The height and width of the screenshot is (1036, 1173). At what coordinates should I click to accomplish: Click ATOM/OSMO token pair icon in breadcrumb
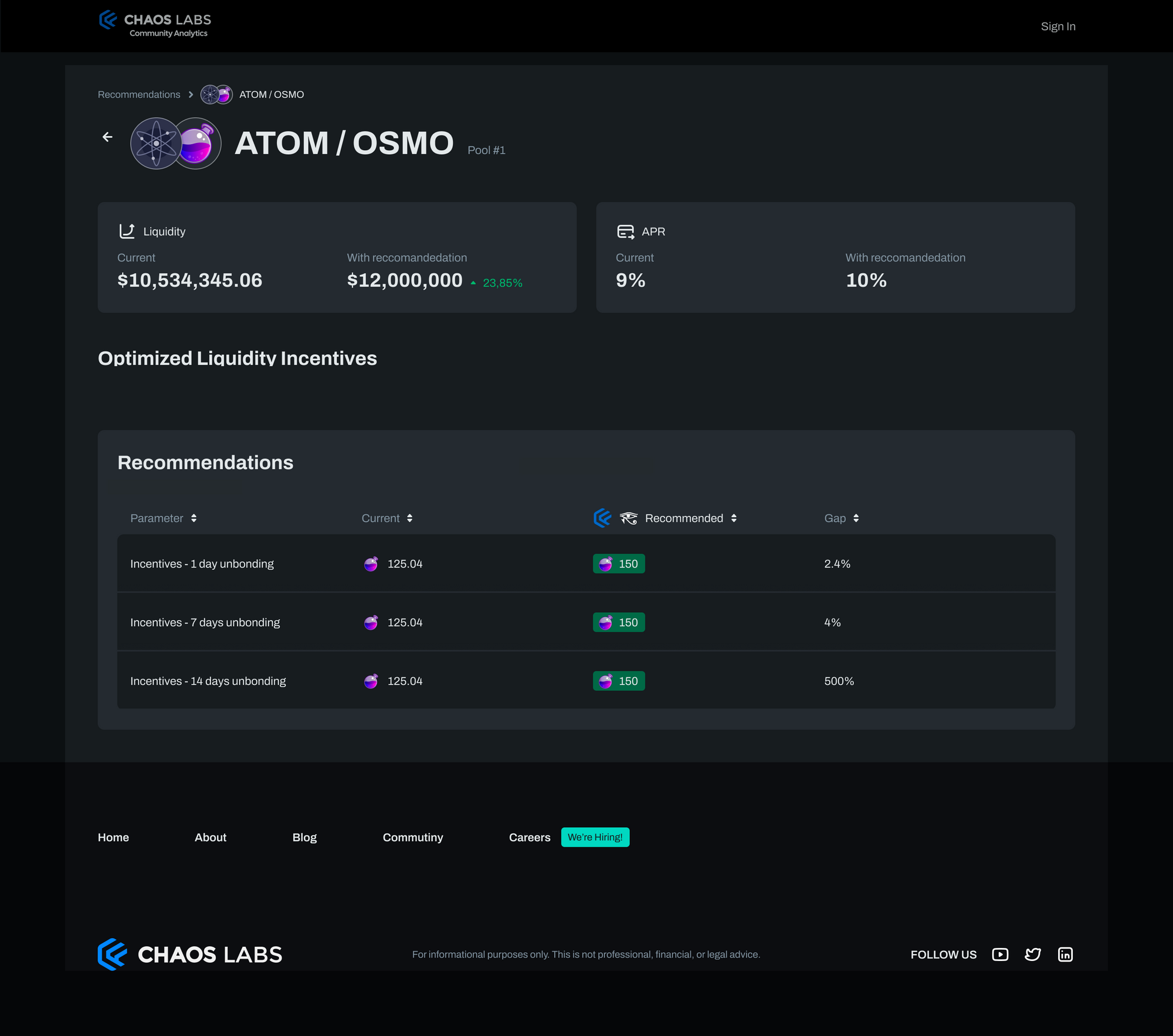point(216,94)
